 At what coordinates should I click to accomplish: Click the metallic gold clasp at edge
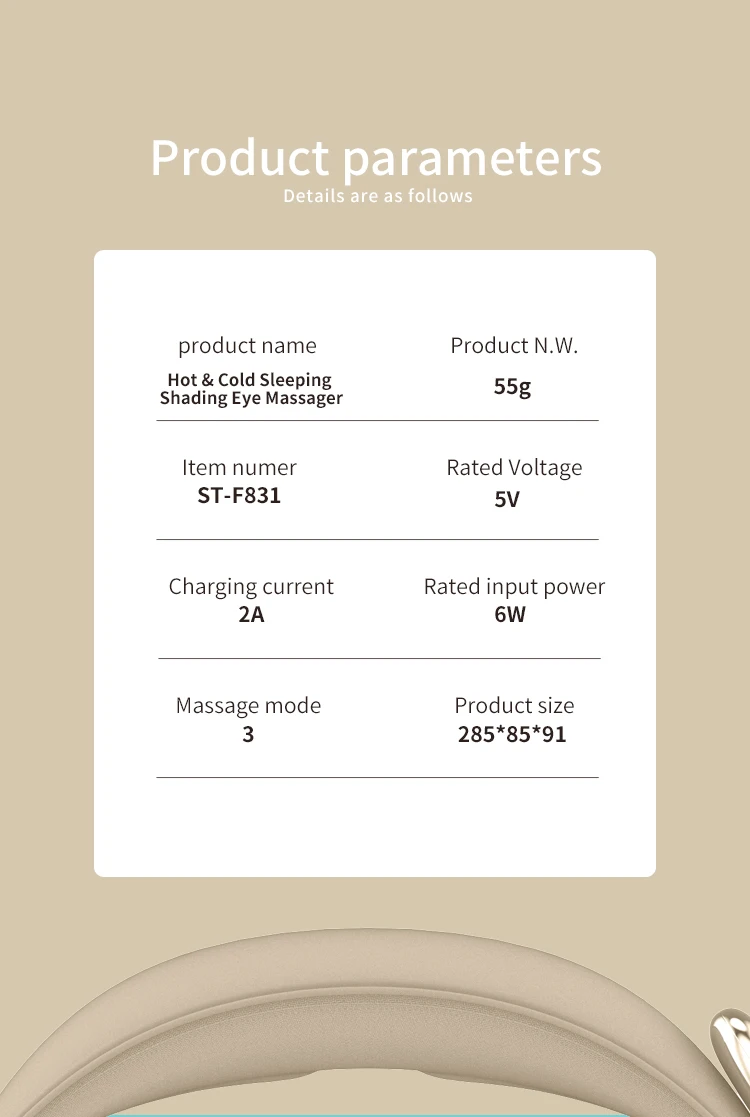click(x=731, y=1047)
